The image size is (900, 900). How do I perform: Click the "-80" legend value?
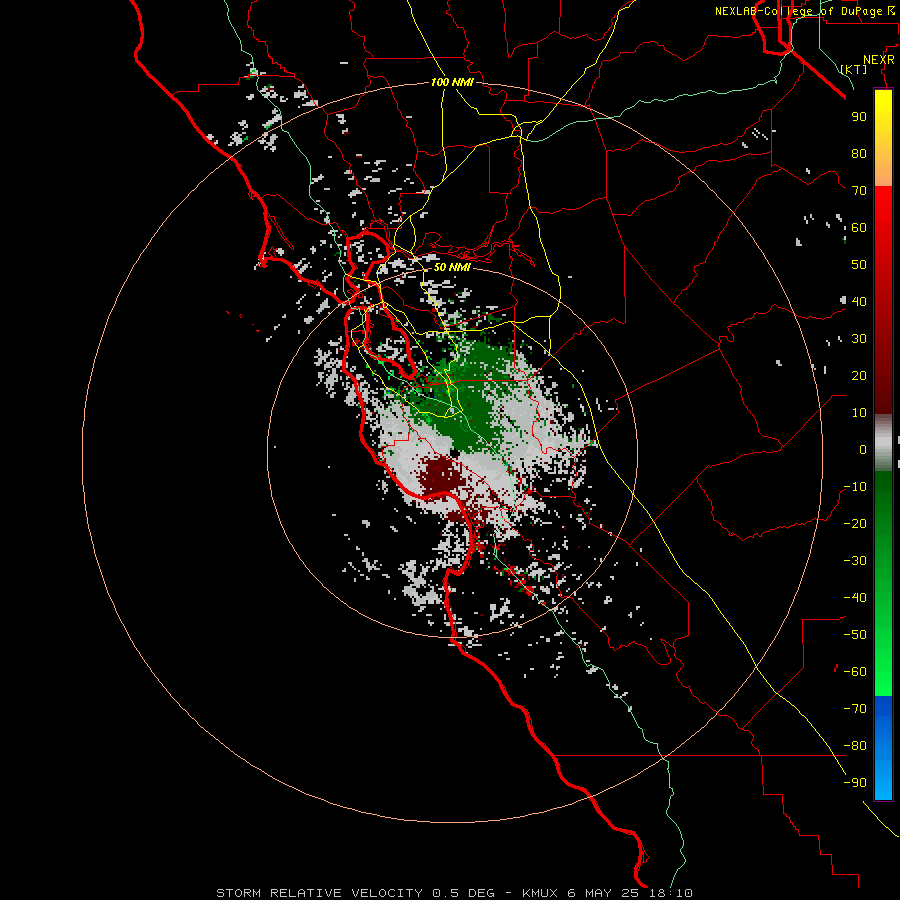pyautogui.click(x=855, y=746)
